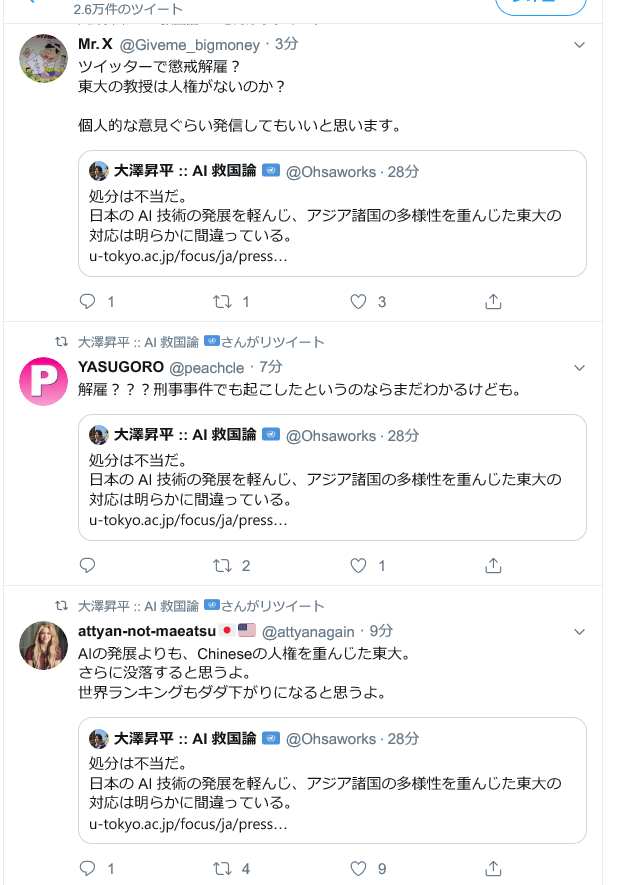Image resolution: width=630 pixels, height=885 pixels.
Task: Expand the options chevron on YASUGORO's tweet
Action: click(579, 367)
